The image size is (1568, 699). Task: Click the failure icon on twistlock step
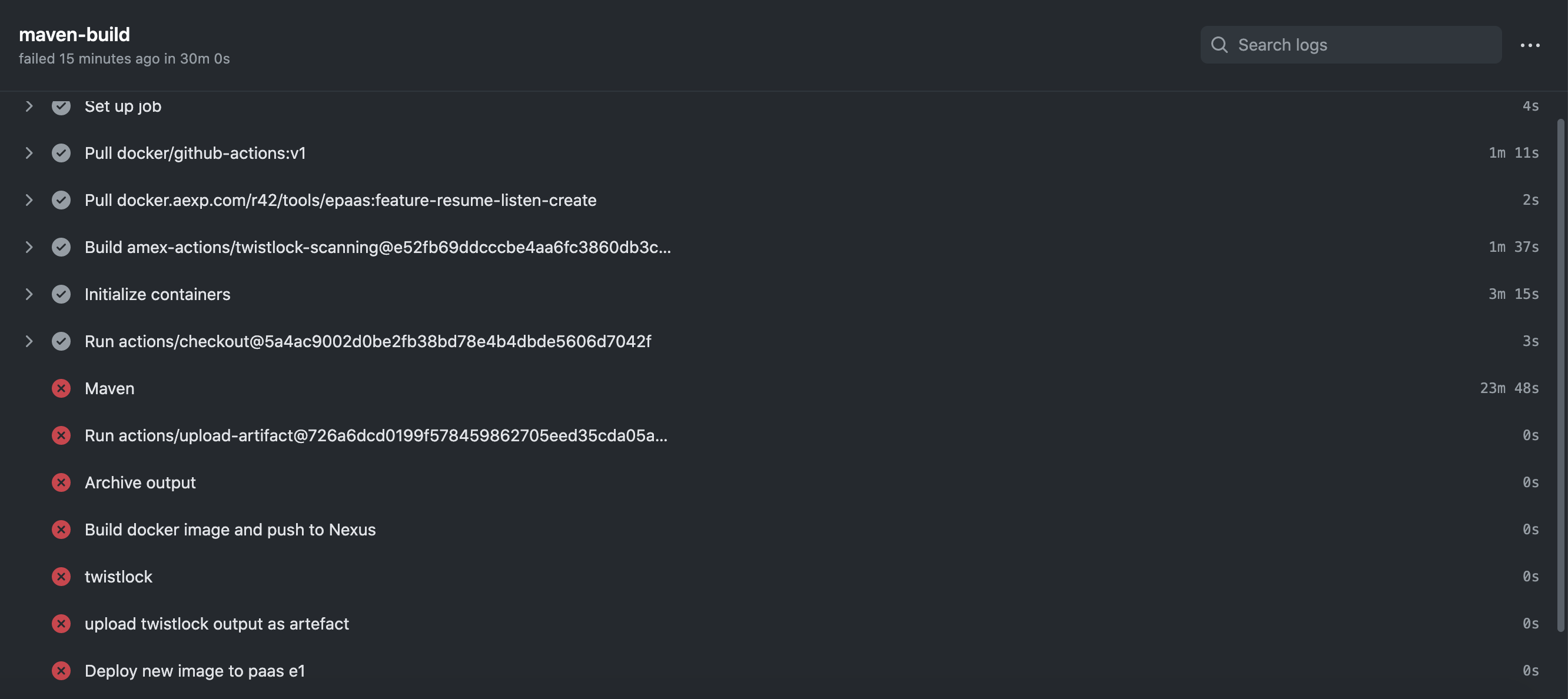click(61, 577)
